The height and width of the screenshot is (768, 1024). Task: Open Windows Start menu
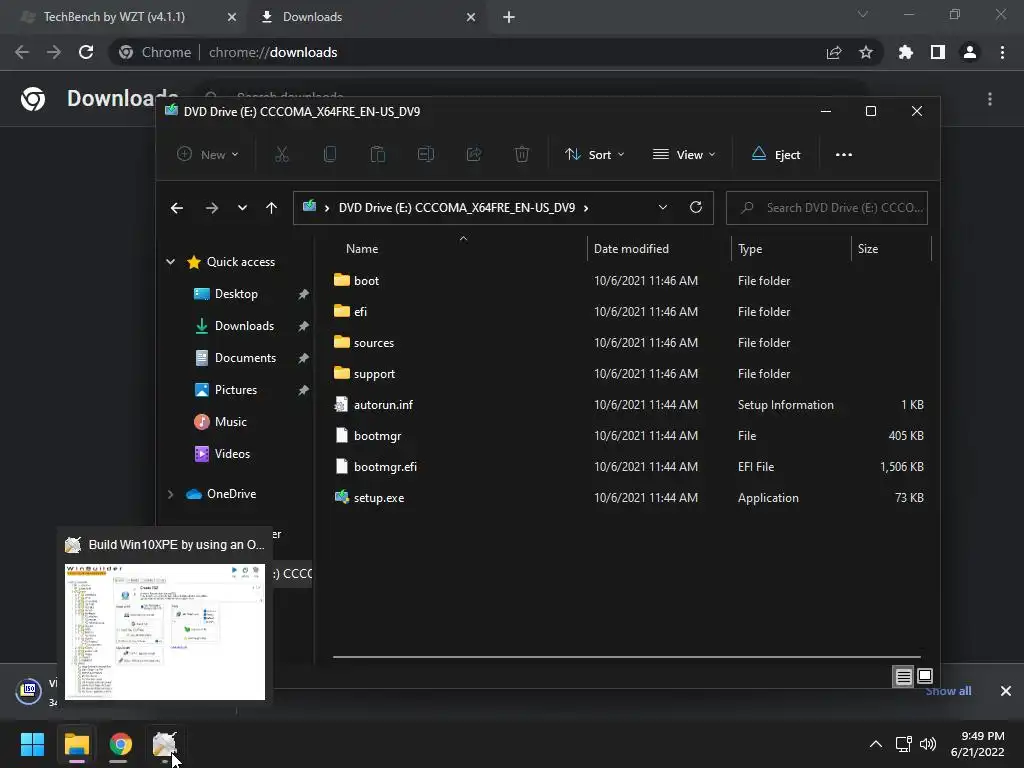tap(32, 744)
